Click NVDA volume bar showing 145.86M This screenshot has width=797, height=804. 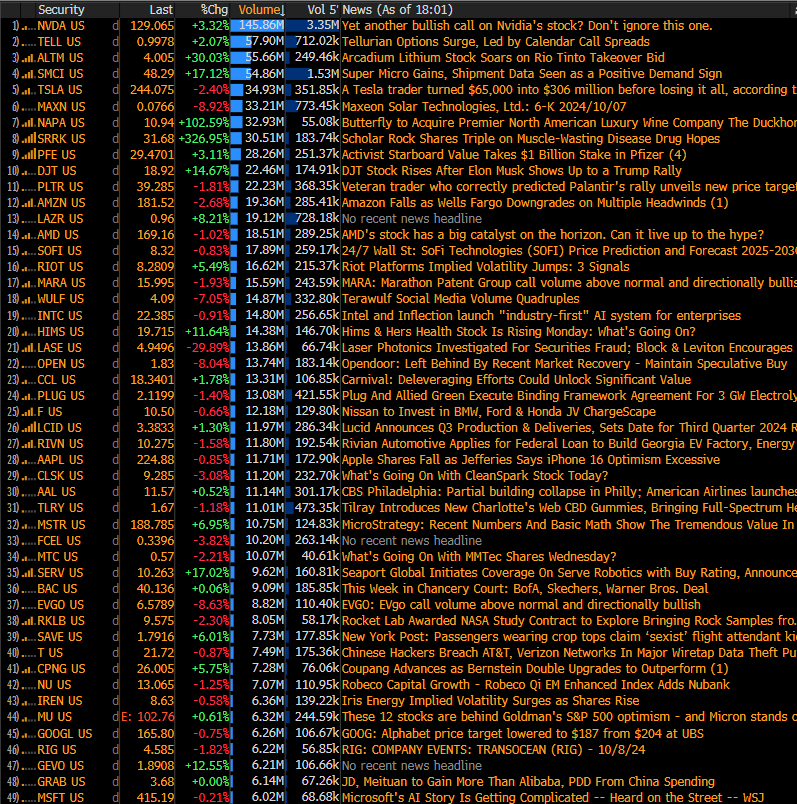point(257,26)
